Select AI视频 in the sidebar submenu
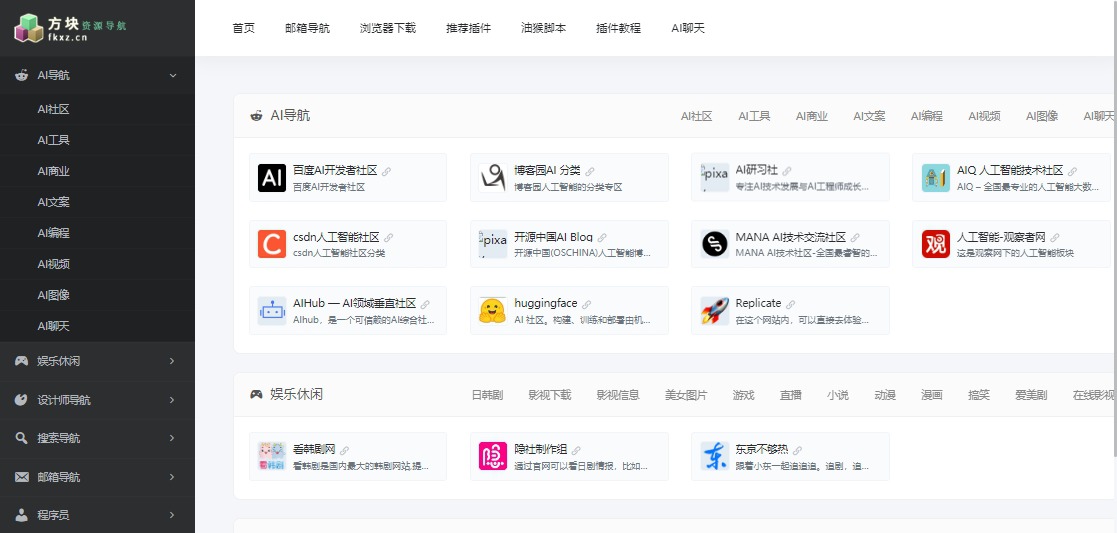 click(x=53, y=264)
